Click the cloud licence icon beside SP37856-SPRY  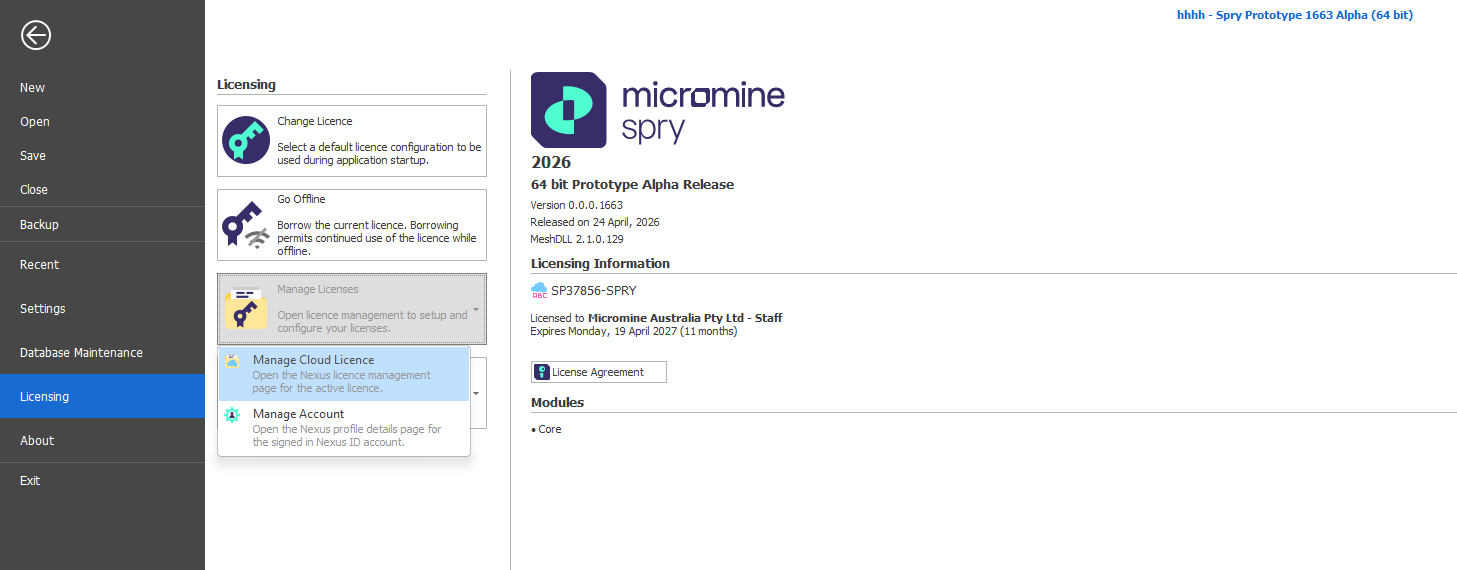(x=540, y=291)
